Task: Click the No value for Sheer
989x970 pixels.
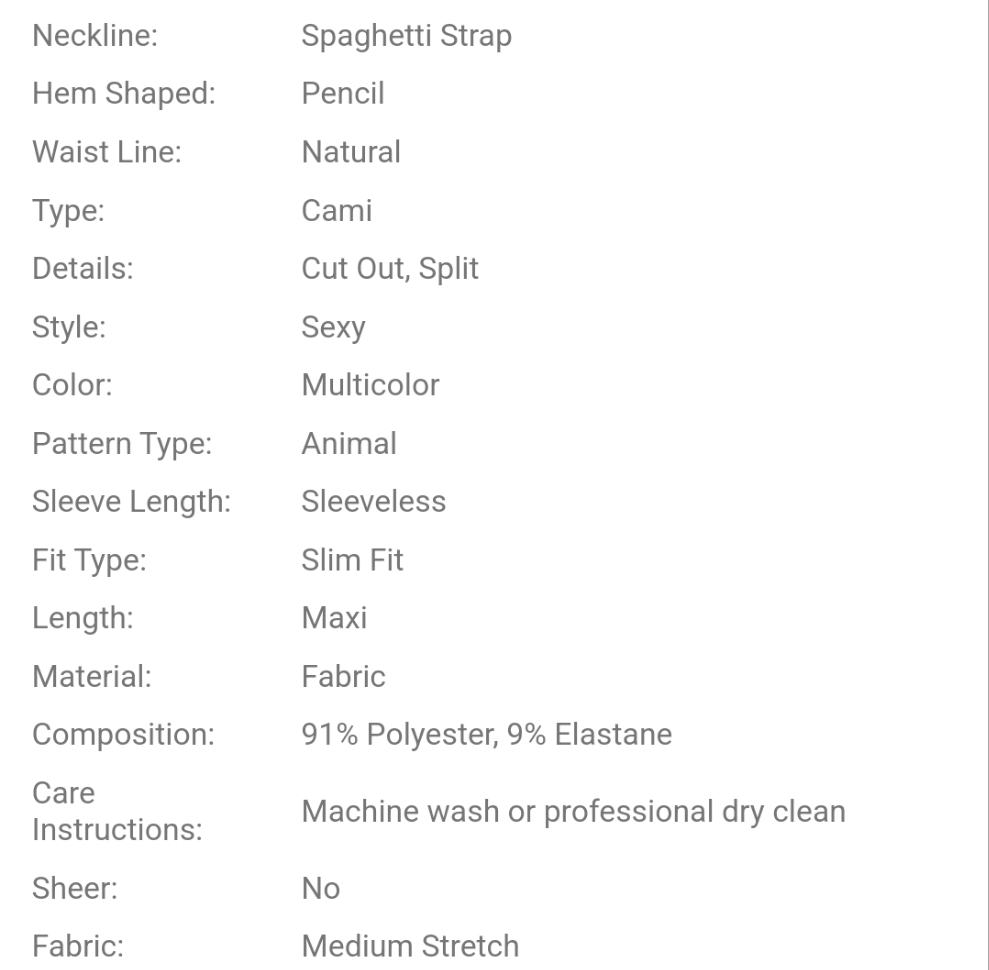Action: coord(320,888)
